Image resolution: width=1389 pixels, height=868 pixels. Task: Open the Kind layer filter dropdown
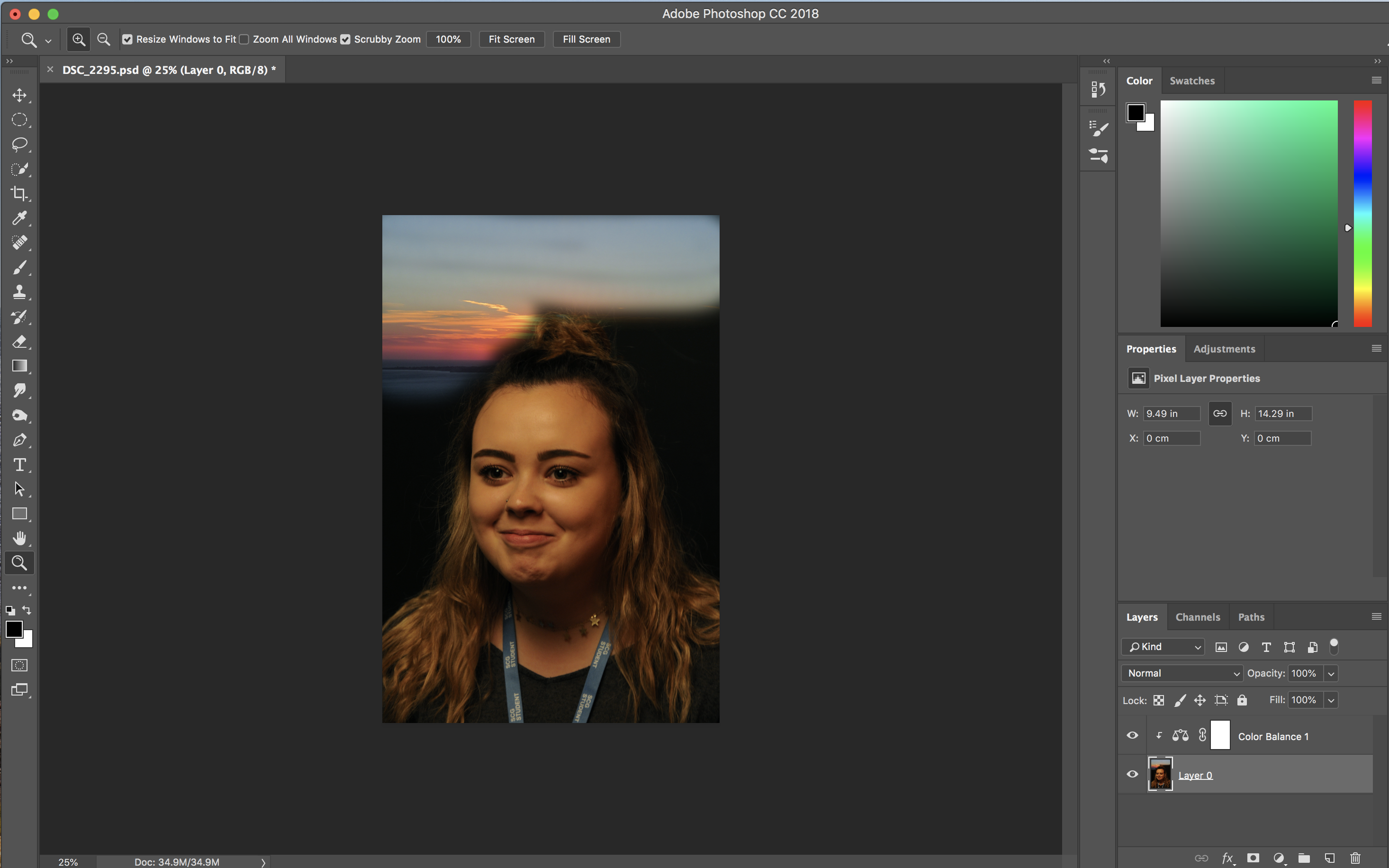click(x=1164, y=647)
